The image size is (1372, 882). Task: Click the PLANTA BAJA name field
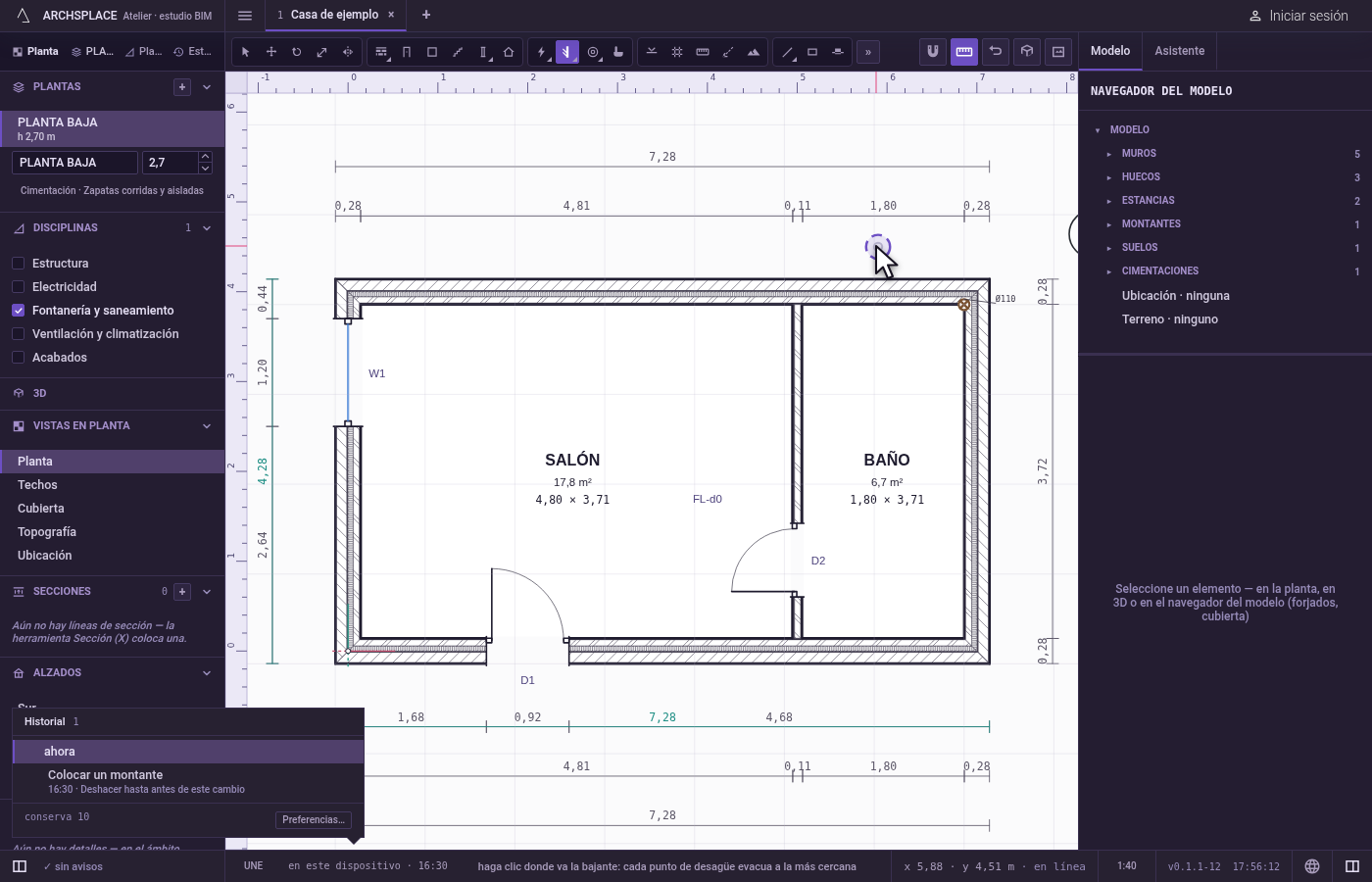pyautogui.click(x=75, y=163)
